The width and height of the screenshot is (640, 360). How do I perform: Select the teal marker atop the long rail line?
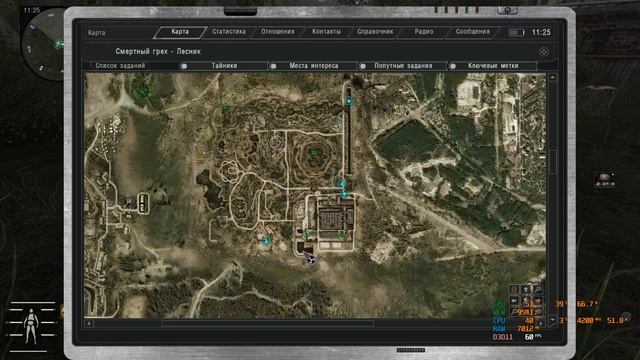click(x=349, y=100)
